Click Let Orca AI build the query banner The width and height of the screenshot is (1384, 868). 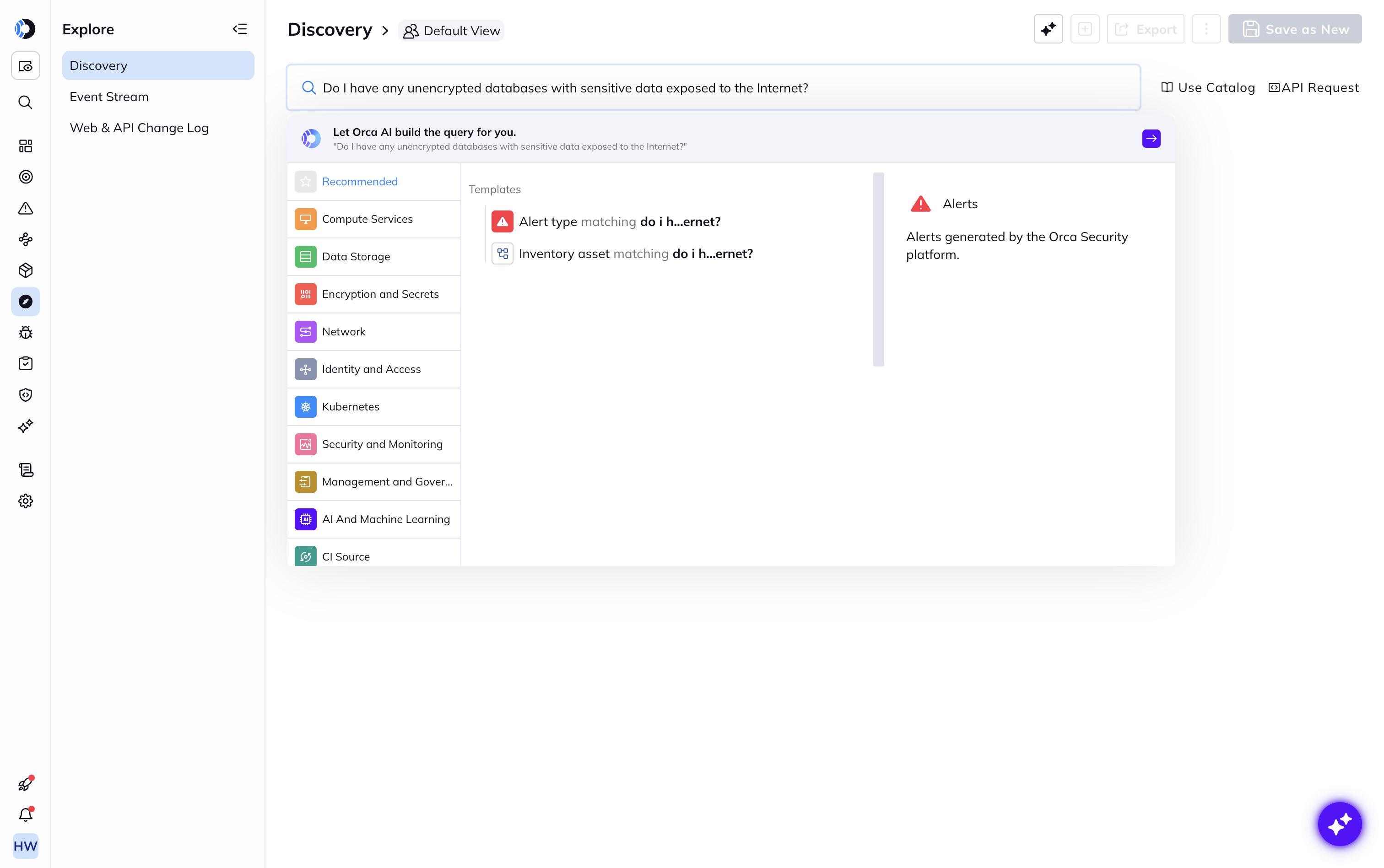click(731, 138)
